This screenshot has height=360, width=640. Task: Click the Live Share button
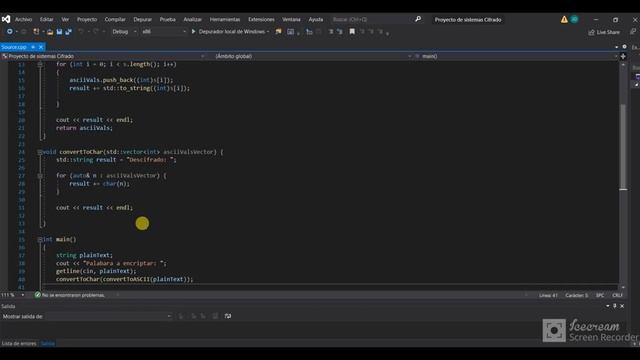604,32
